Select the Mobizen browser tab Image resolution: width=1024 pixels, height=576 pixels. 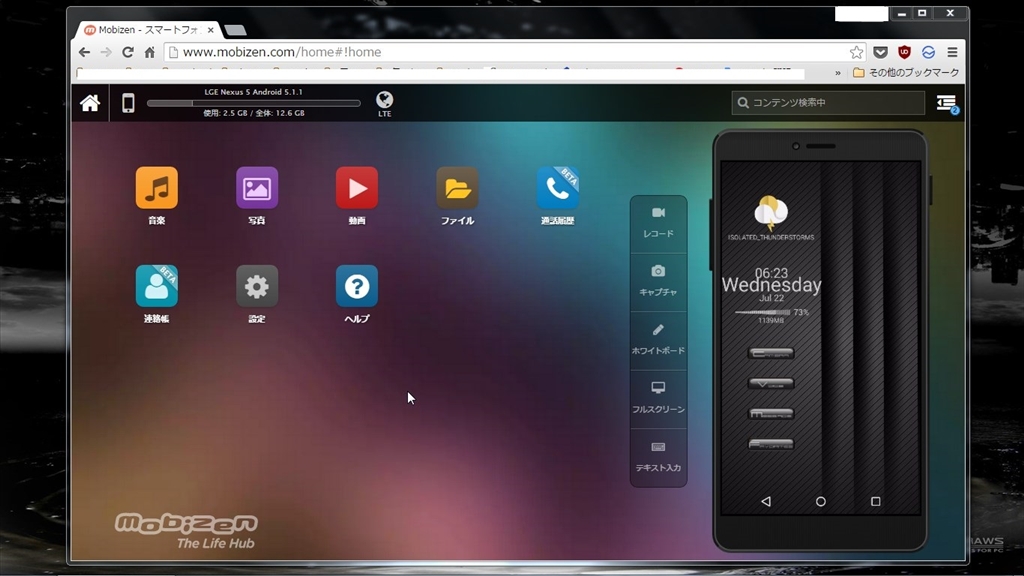click(x=148, y=30)
